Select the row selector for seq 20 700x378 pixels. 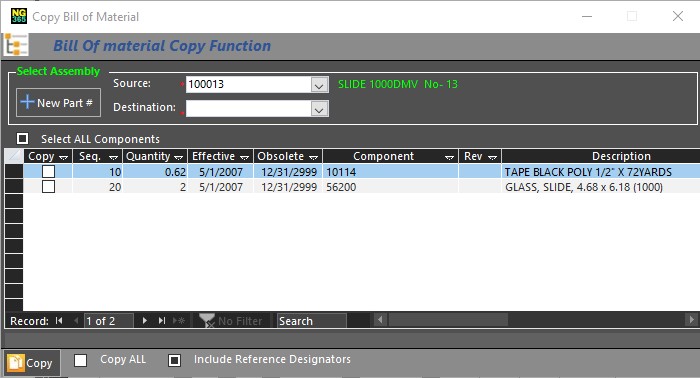[14, 187]
